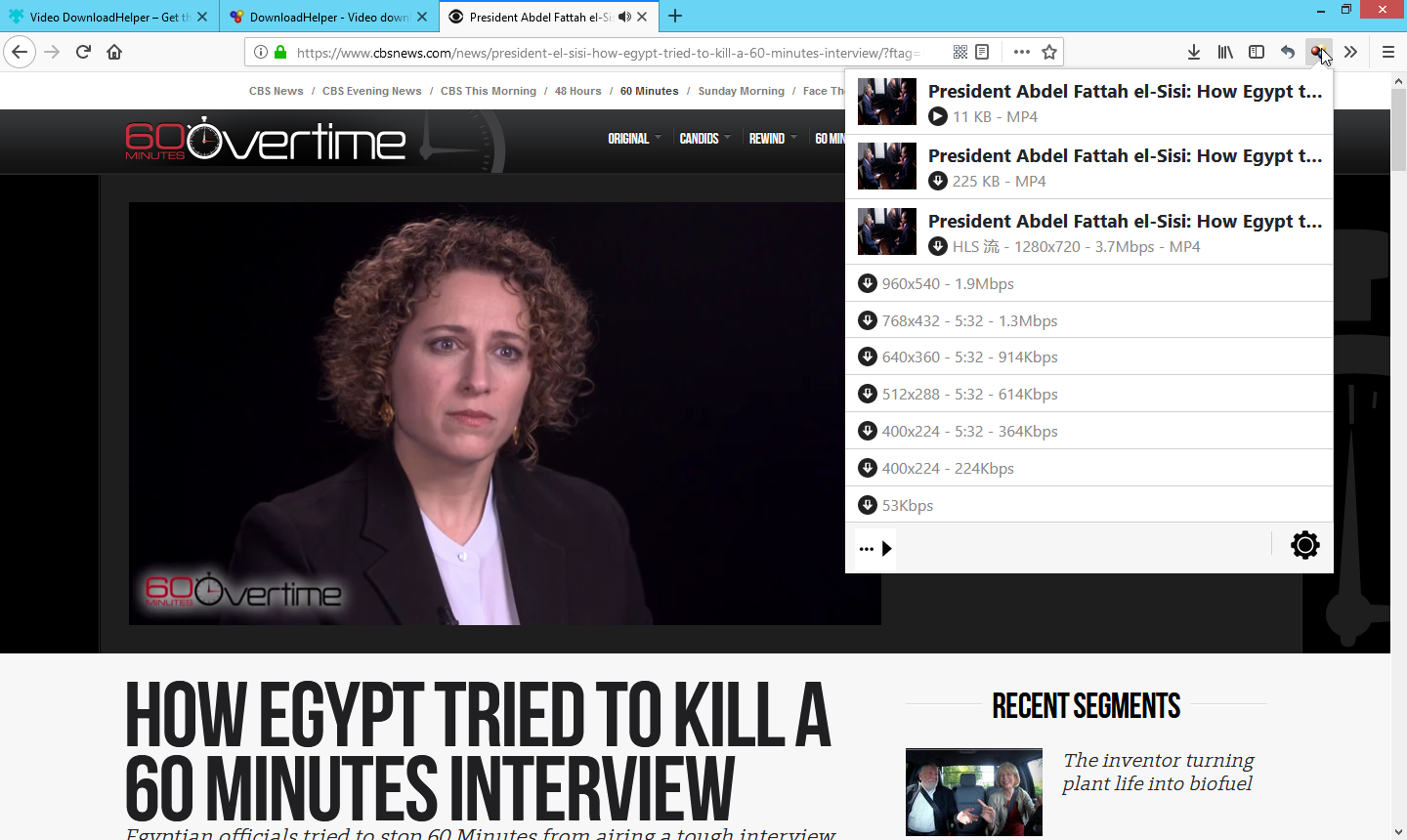Image resolution: width=1407 pixels, height=840 pixels.
Task: Open "The inventor turning plant life into biofuel"
Action: 1159,772
